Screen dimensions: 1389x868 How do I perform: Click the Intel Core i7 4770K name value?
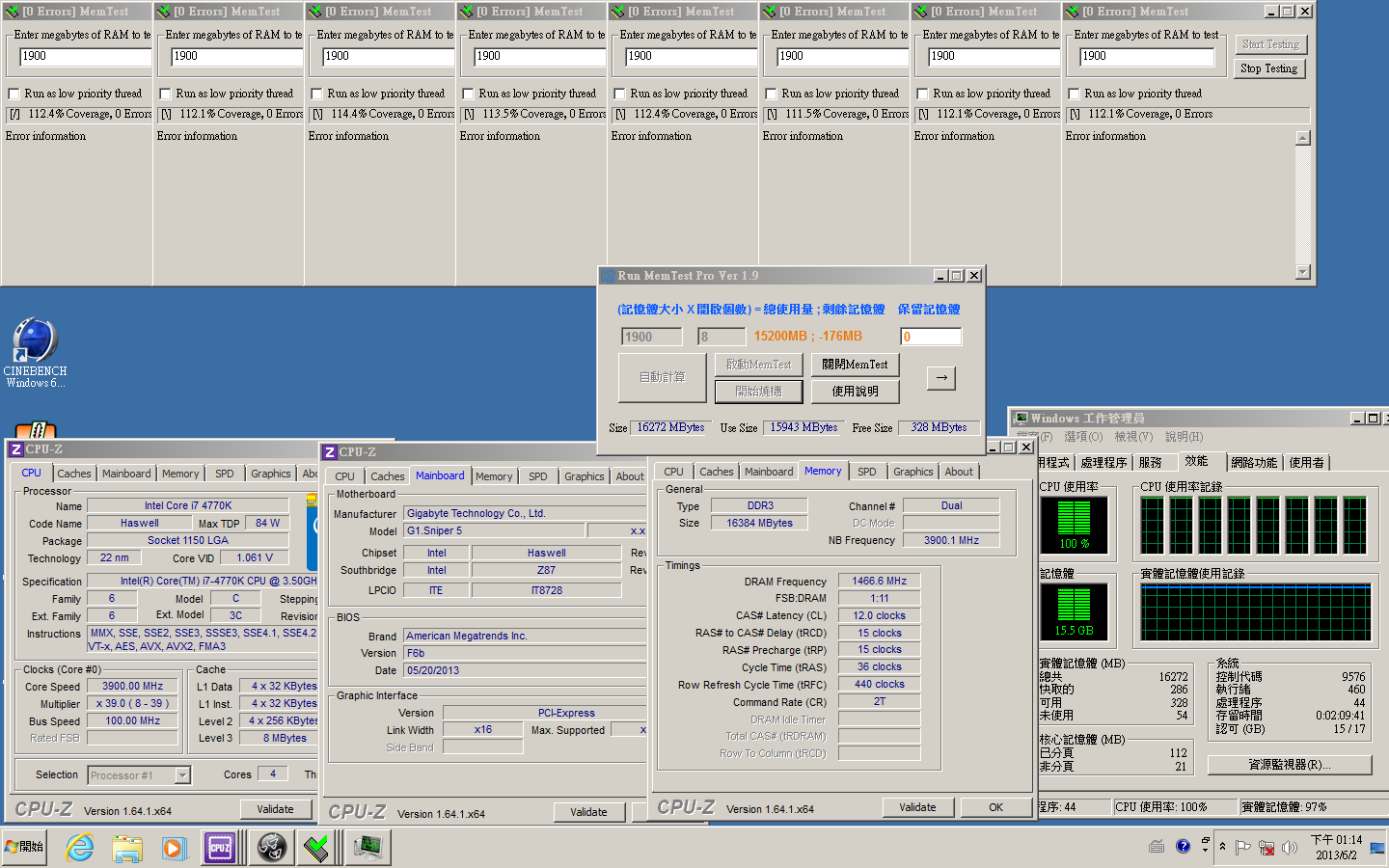coord(188,505)
